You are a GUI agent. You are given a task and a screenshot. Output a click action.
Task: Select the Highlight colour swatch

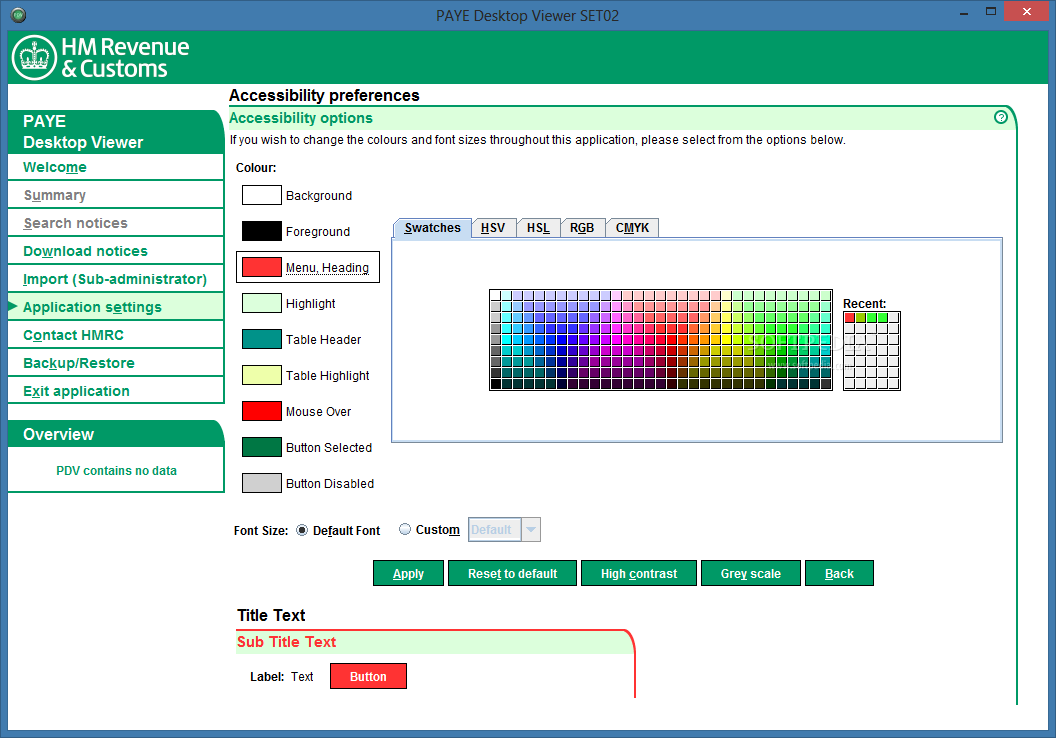[262, 303]
